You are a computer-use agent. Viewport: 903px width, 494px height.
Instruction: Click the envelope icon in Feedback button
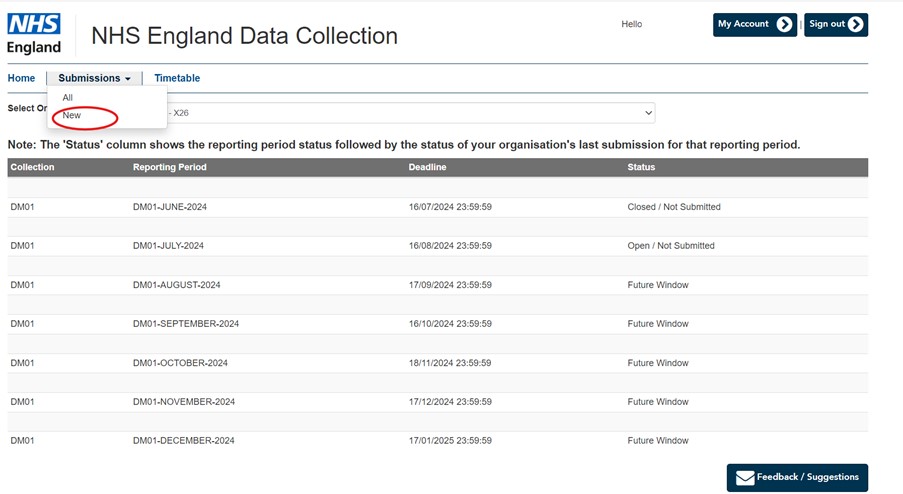click(x=745, y=478)
